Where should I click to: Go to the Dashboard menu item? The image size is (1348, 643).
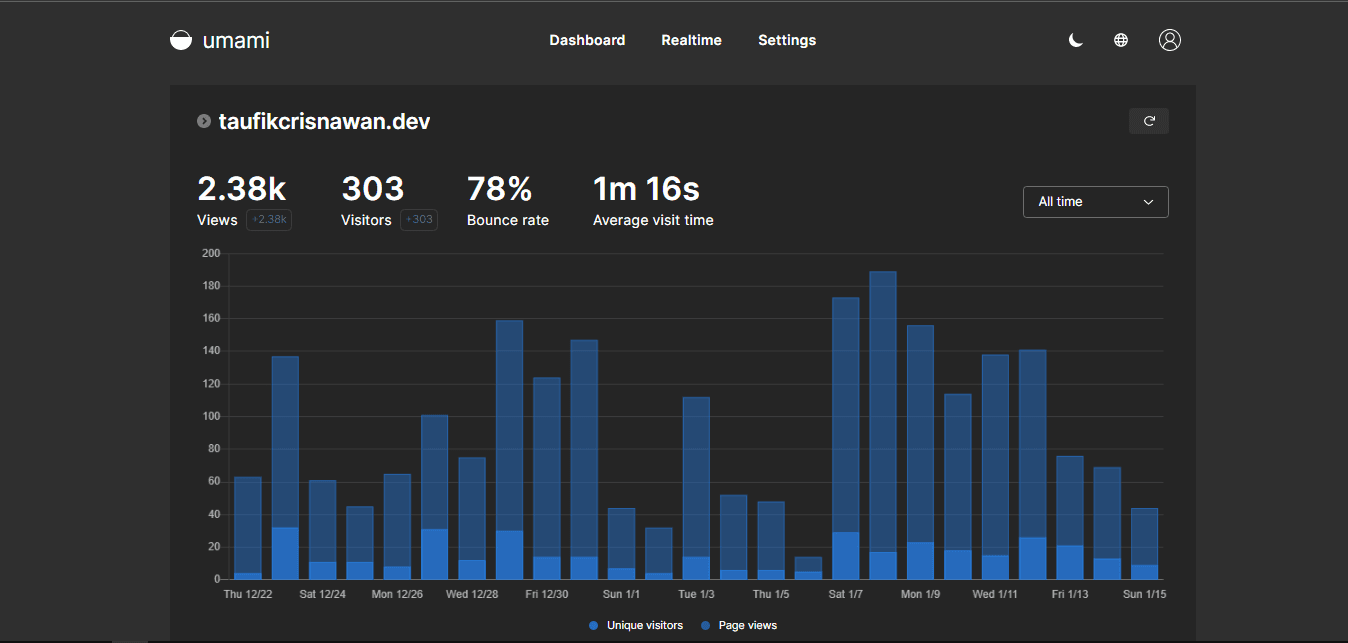click(x=587, y=40)
